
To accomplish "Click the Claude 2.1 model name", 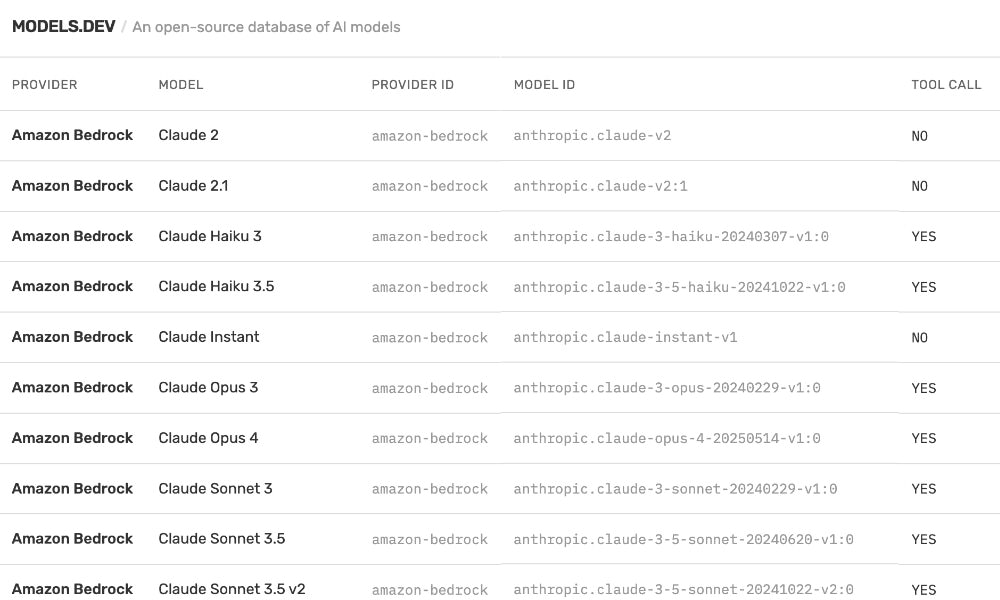I will pos(193,186).
